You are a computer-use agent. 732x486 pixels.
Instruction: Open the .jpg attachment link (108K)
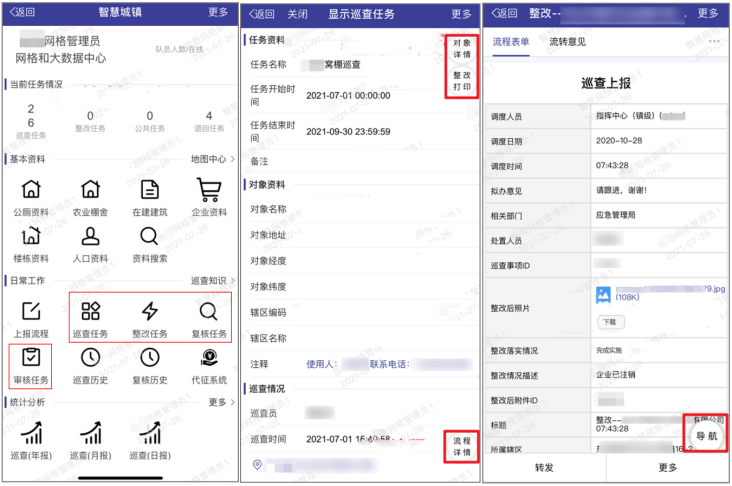[670, 293]
